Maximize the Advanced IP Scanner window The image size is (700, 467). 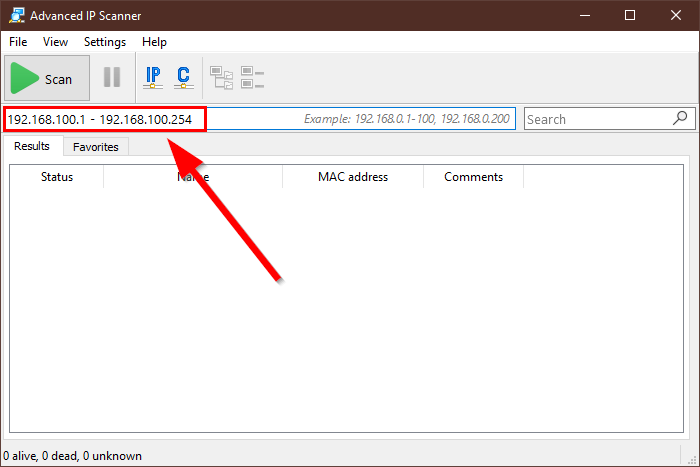(x=630, y=16)
